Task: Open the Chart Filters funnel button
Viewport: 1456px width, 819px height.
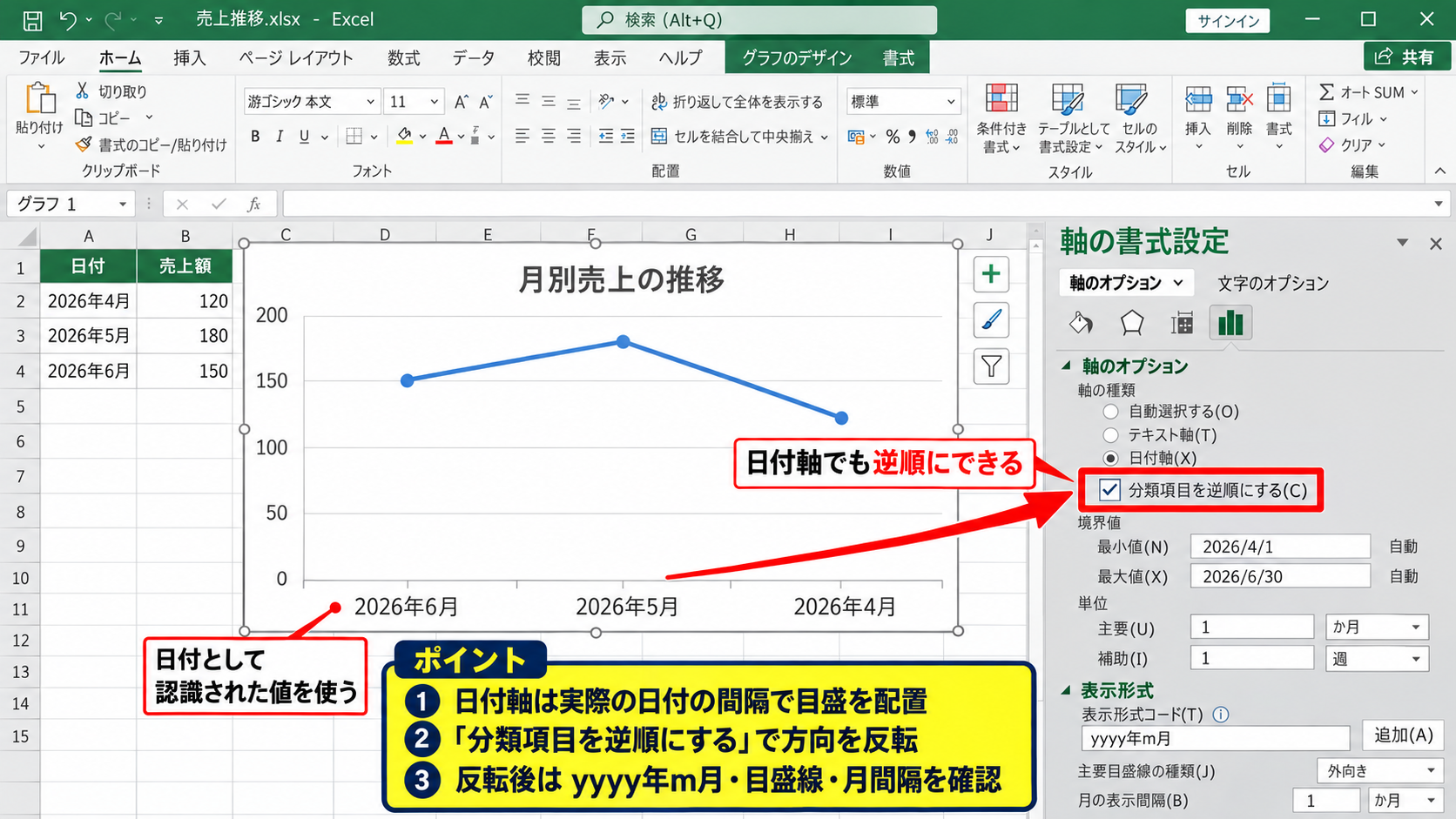Action: click(x=991, y=366)
